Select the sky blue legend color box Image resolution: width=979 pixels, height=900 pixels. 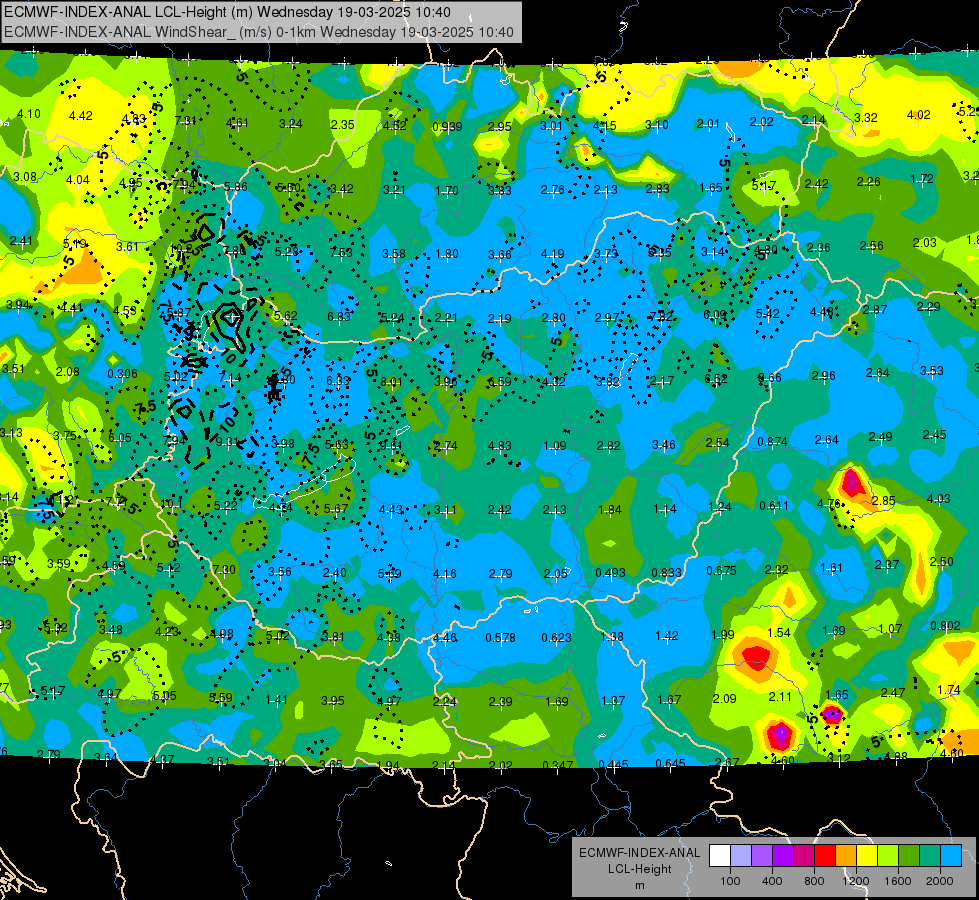click(x=951, y=855)
